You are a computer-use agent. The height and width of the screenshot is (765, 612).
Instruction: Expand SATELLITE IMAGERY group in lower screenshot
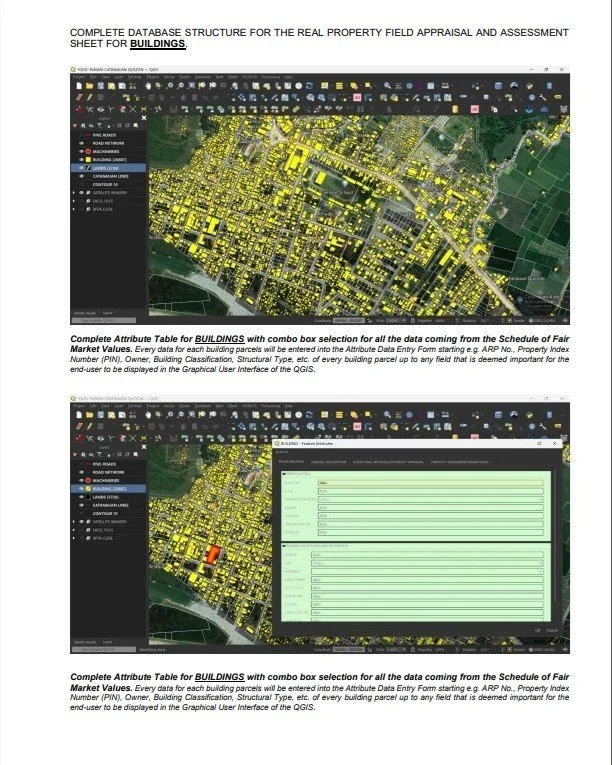75,522
